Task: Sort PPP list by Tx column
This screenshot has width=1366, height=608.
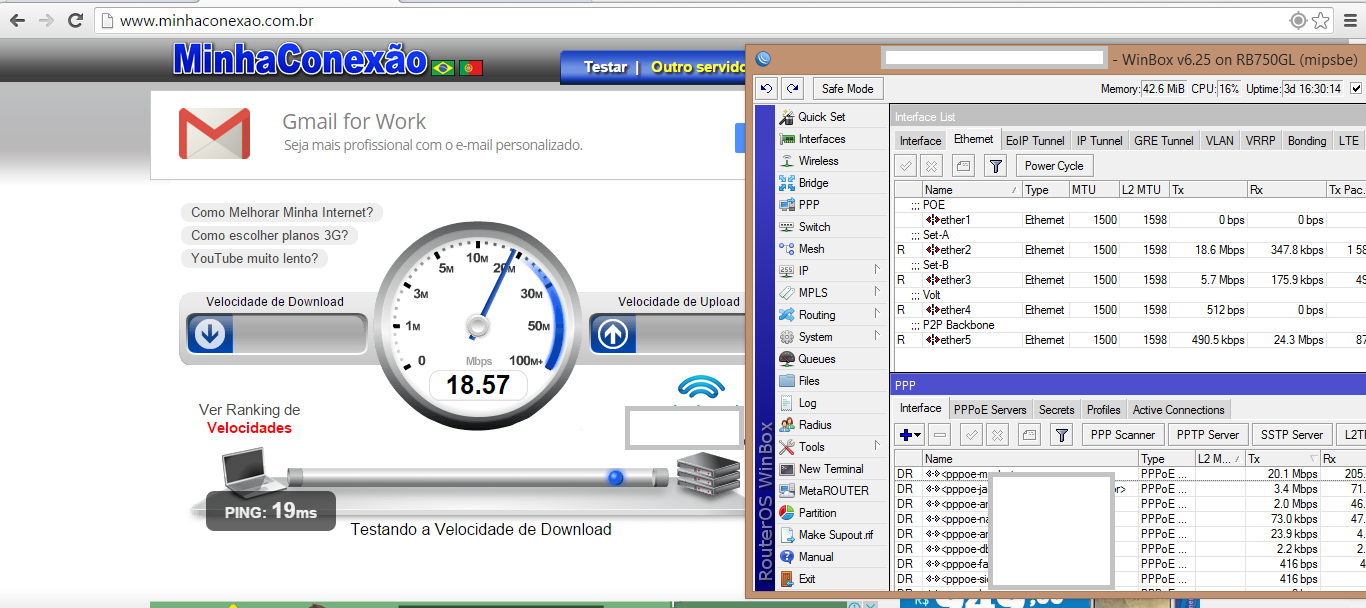Action: click(x=1282, y=459)
